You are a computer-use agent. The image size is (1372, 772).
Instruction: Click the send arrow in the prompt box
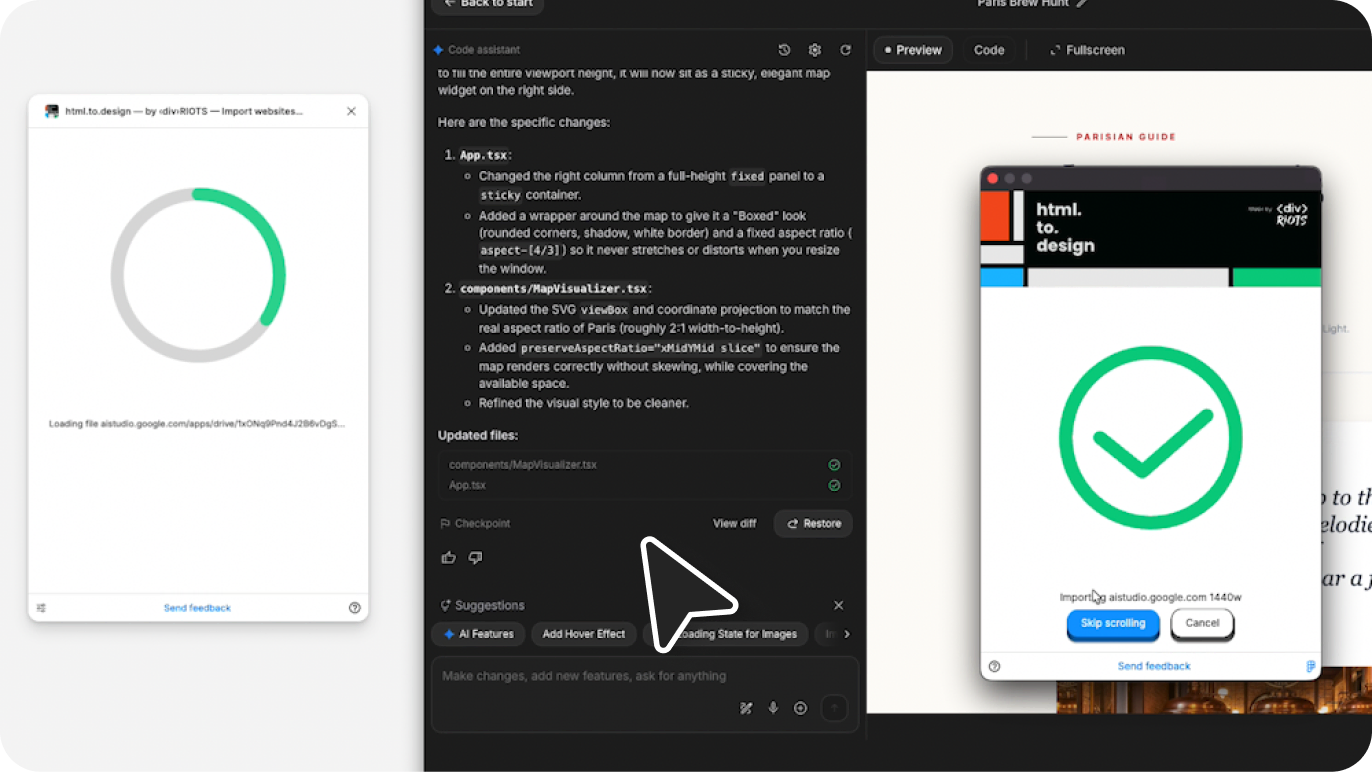point(834,707)
